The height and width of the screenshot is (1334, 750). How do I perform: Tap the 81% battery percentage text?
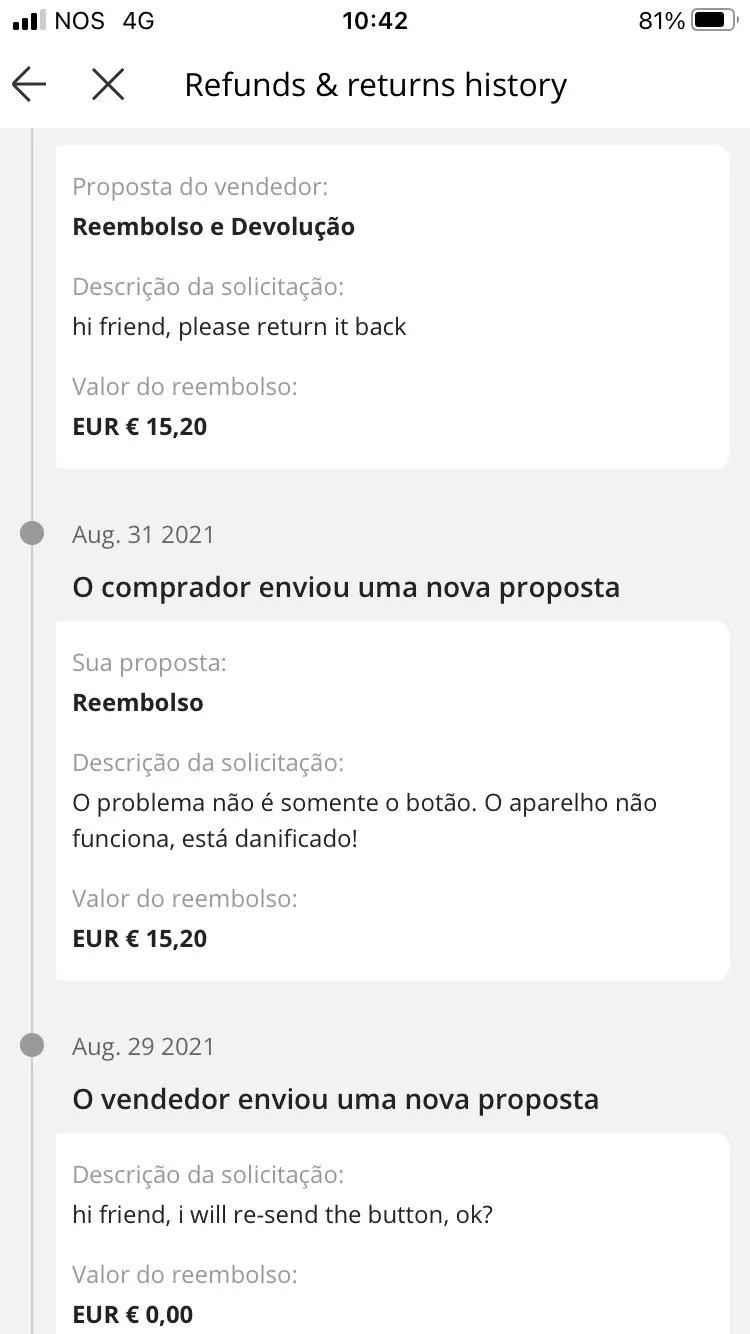[x=661, y=21]
